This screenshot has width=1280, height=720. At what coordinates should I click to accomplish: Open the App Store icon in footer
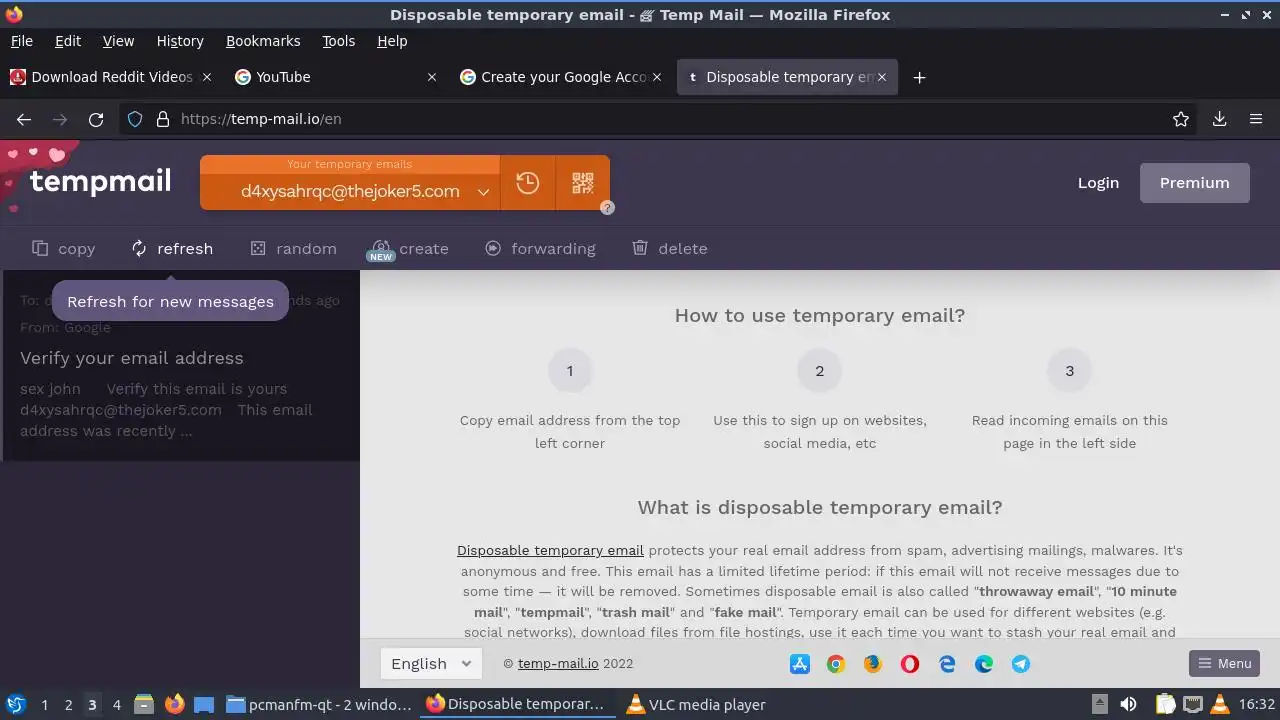coord(799,664)
